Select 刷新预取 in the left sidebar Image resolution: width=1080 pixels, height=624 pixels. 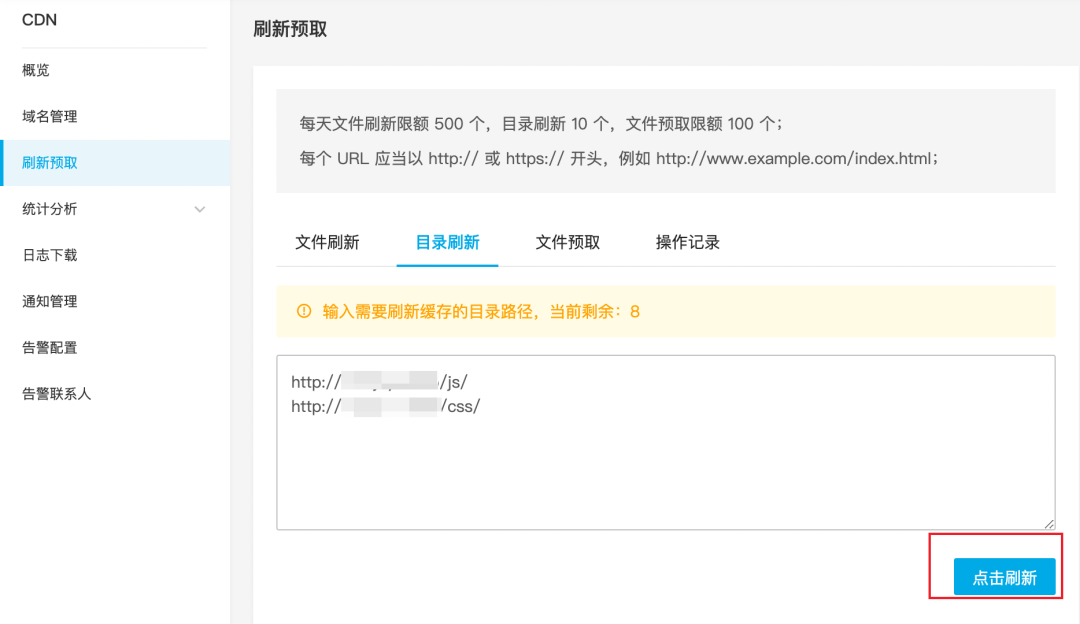(x=50, y=163)
